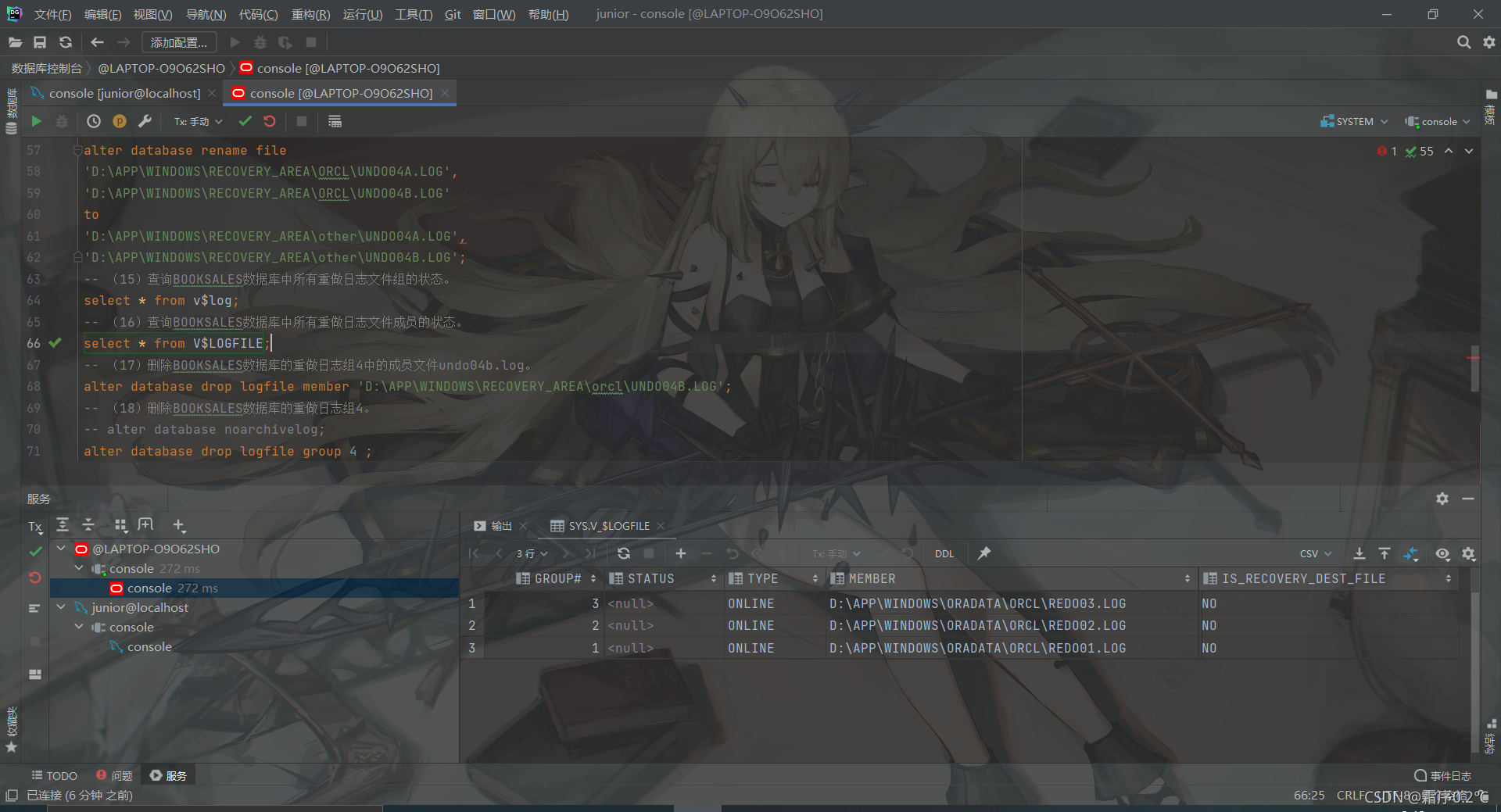Collapse @LAPTOP-O9O62SHO tree node
The image size is (1501, 812).
point(61,549)
